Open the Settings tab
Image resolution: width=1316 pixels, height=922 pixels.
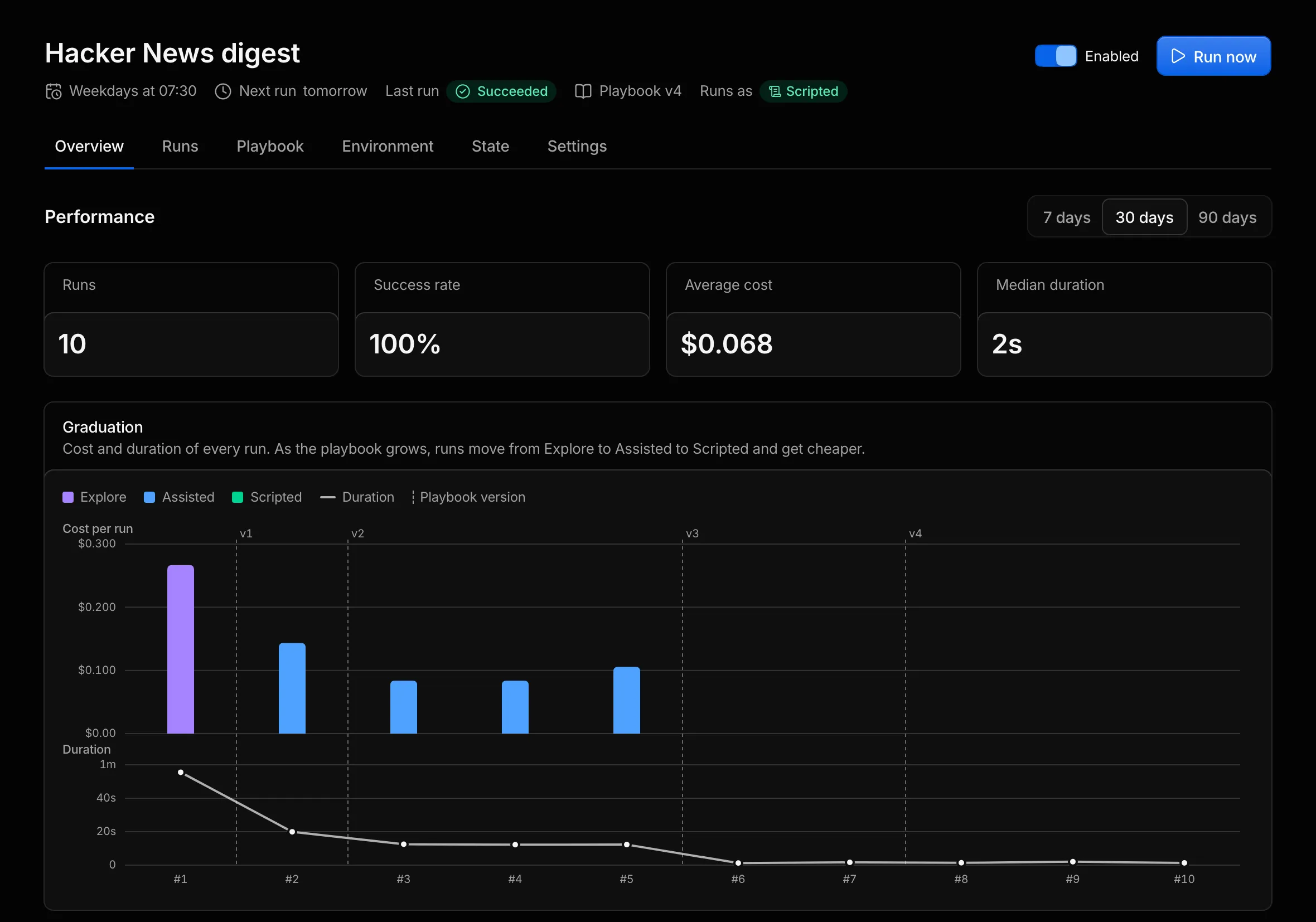pos(577,147)
